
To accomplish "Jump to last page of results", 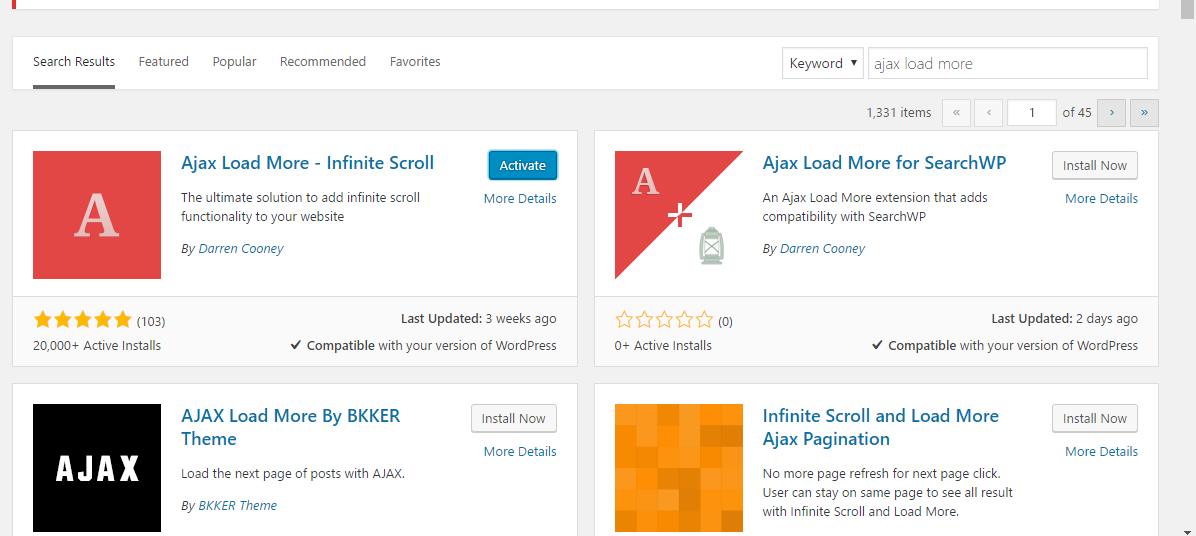I will pos(1144,113).
